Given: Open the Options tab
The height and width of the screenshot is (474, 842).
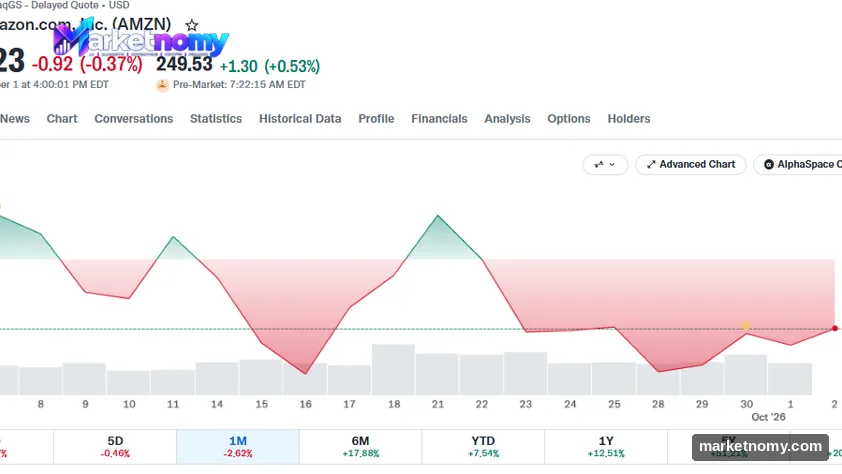Looking at the screenshot, I should (569, 119).
